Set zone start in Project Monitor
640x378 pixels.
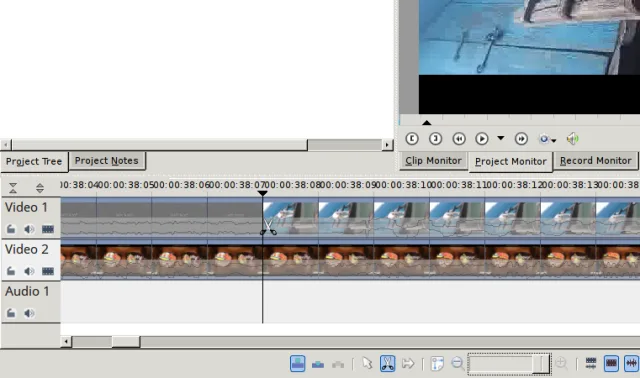click(x=412, y=139)
